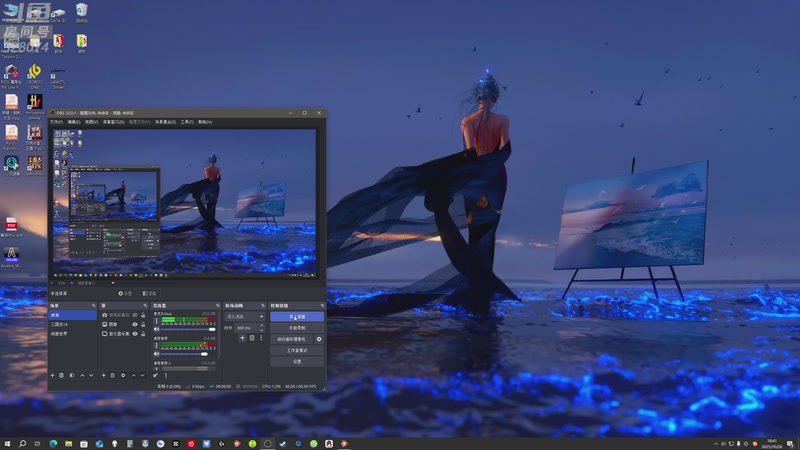Open desktop audio channel three-dot options

pos(156,345)
